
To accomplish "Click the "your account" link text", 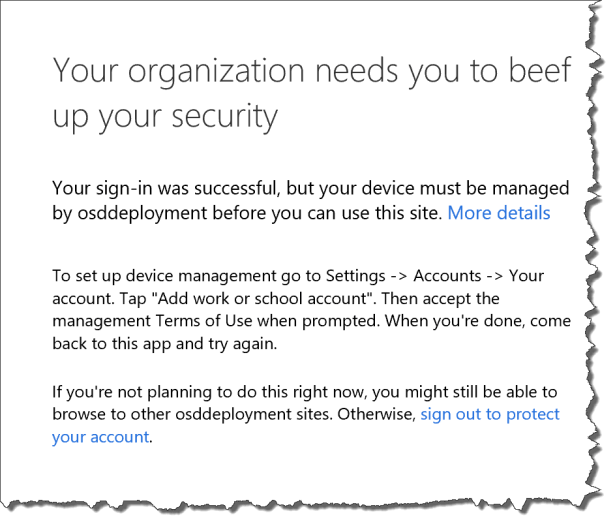I will pos(100,436).
